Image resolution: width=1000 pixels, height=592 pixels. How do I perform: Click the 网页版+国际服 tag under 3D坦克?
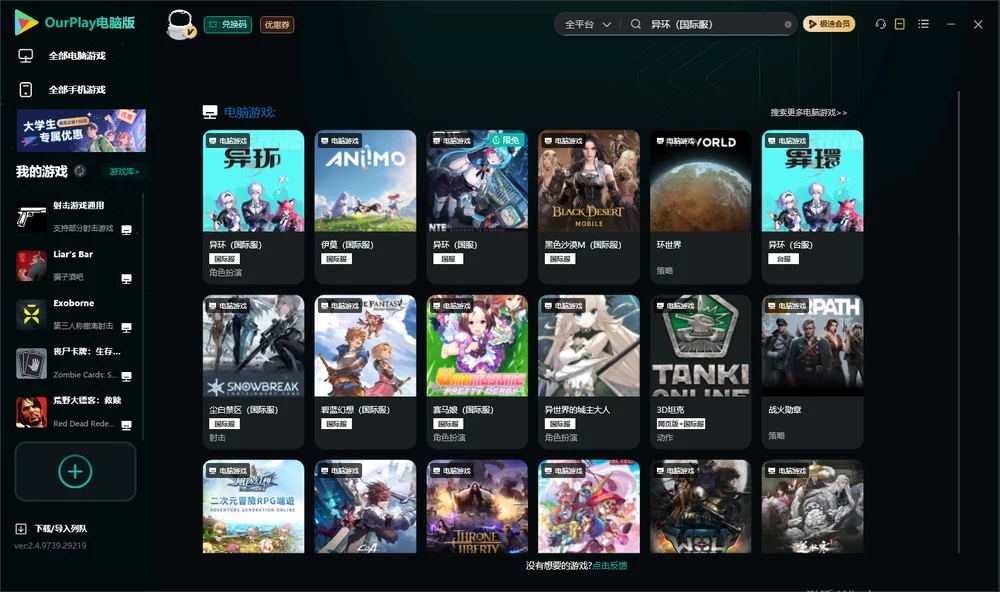tap(680, 424)
